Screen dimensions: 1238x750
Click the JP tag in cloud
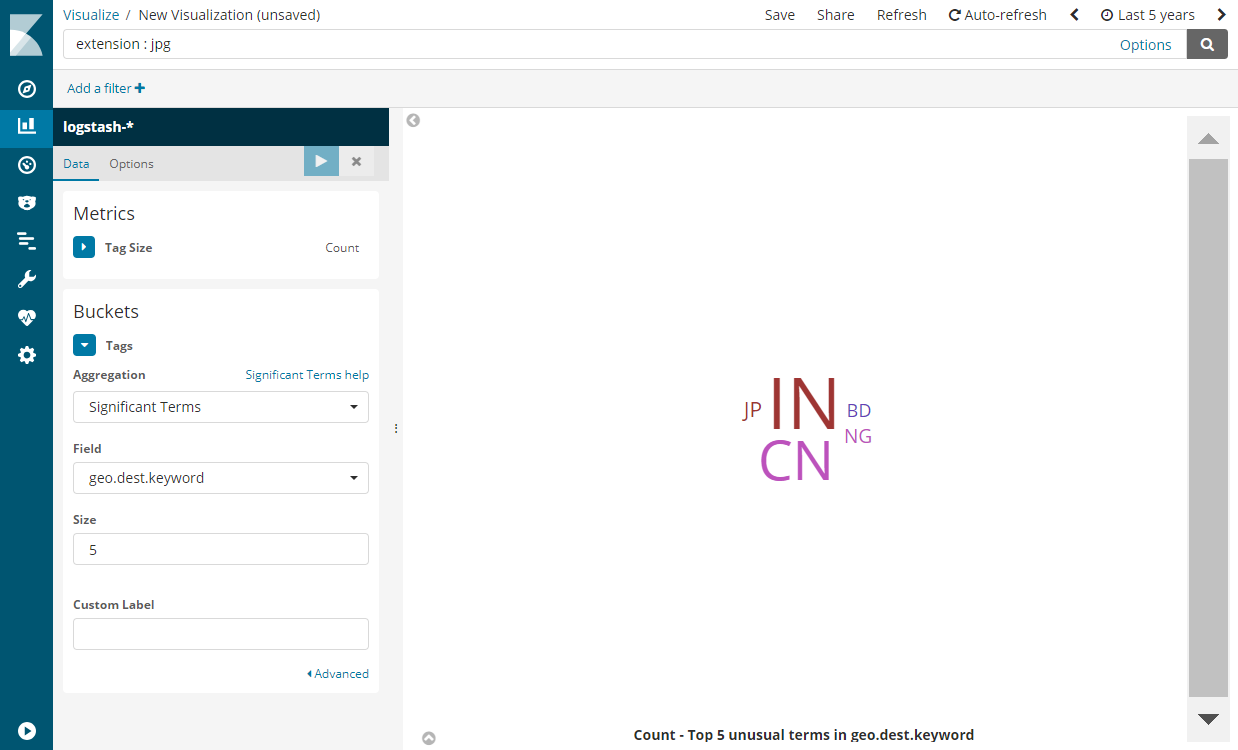click(x=752, y=410)
